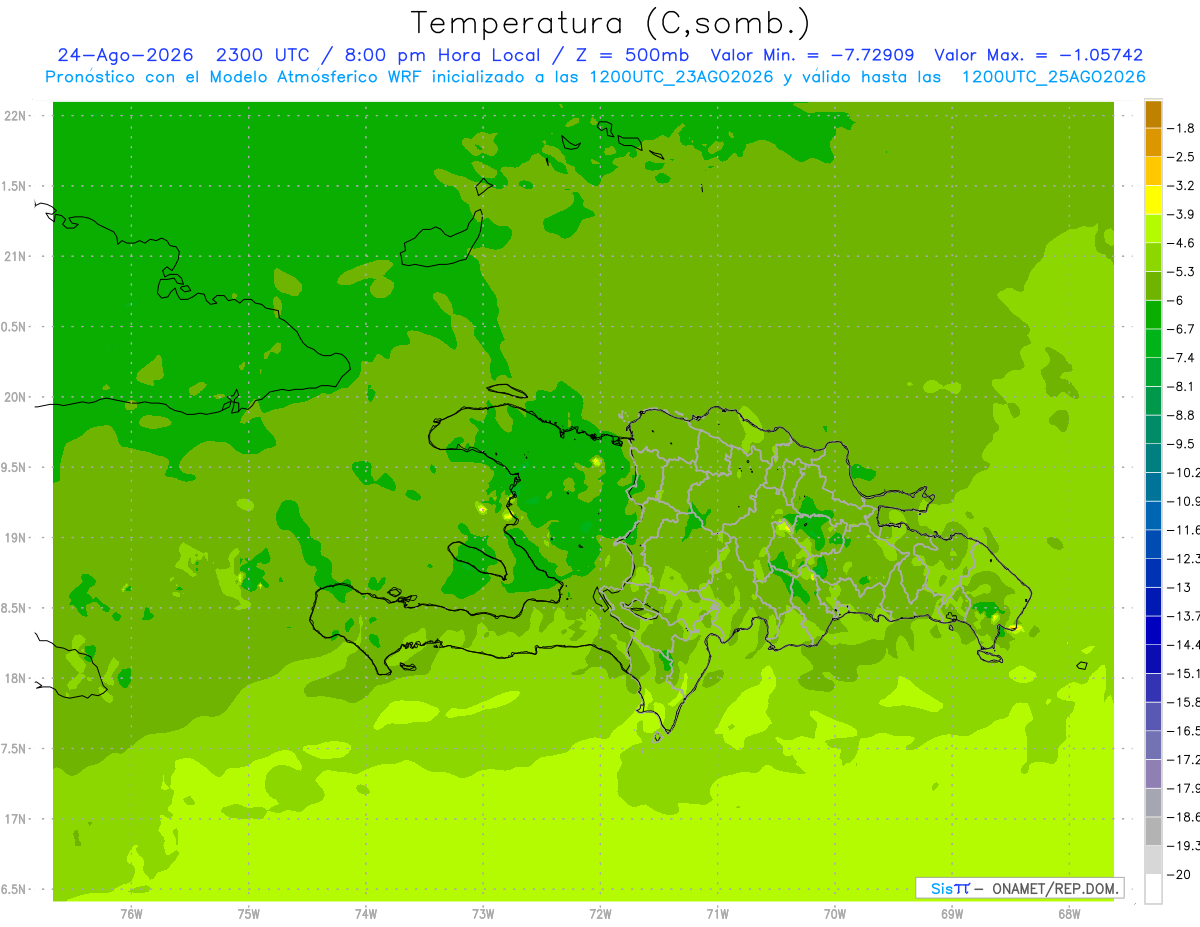
Task: Click the "Temperatura (C,somb.)" chart title
Action: tap(611, 23)
